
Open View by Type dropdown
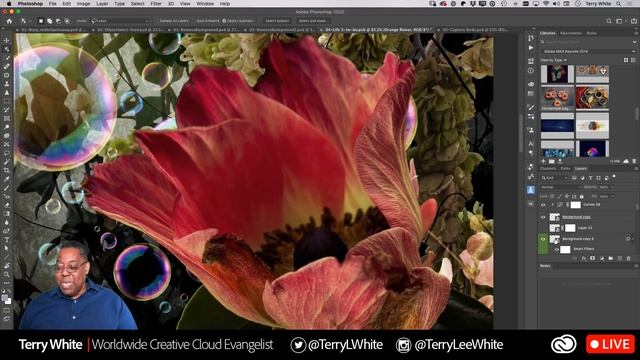point(554,60)
